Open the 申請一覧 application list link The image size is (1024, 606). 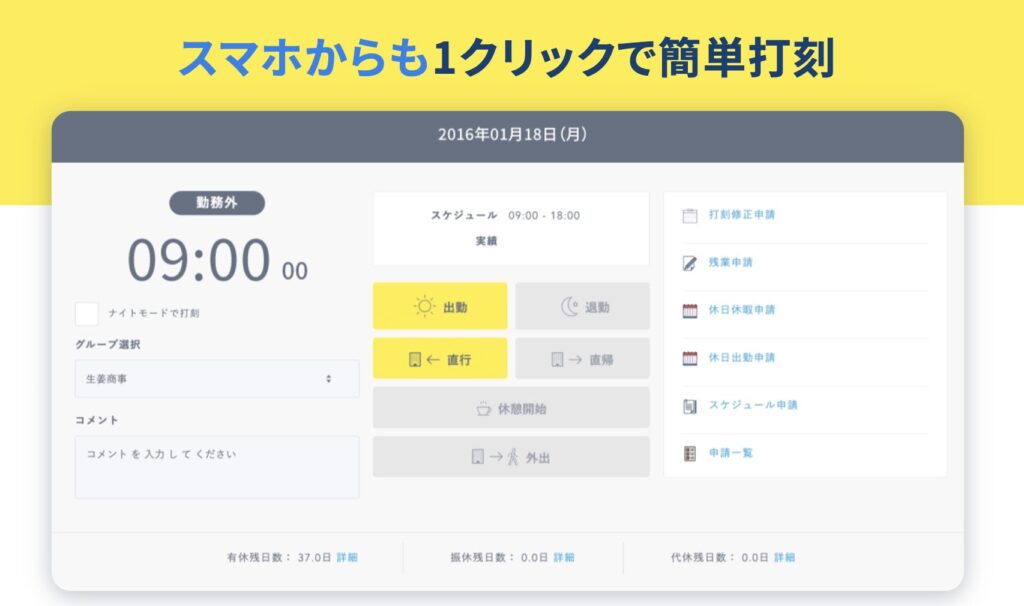731,453
